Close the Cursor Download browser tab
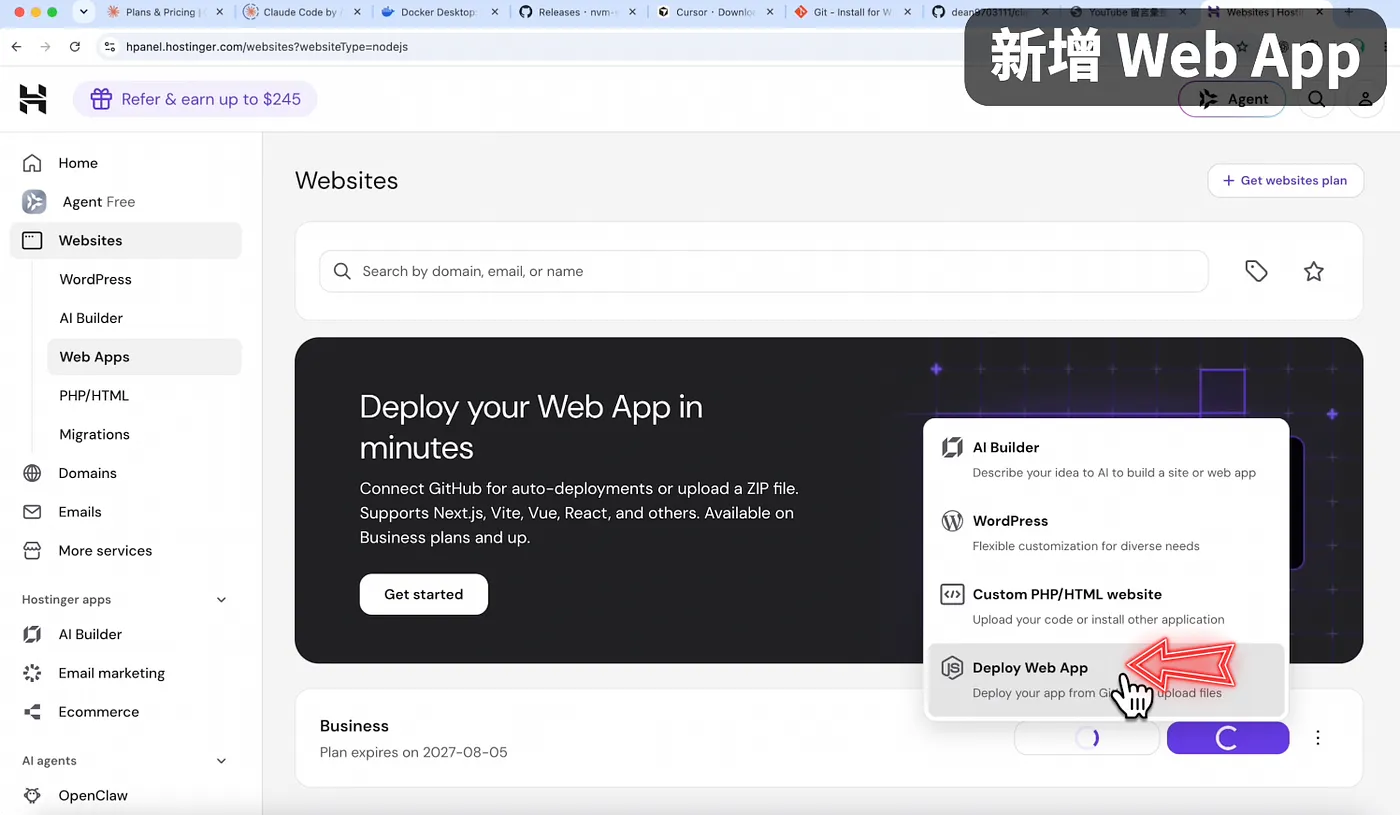 [x=771, y=12]
